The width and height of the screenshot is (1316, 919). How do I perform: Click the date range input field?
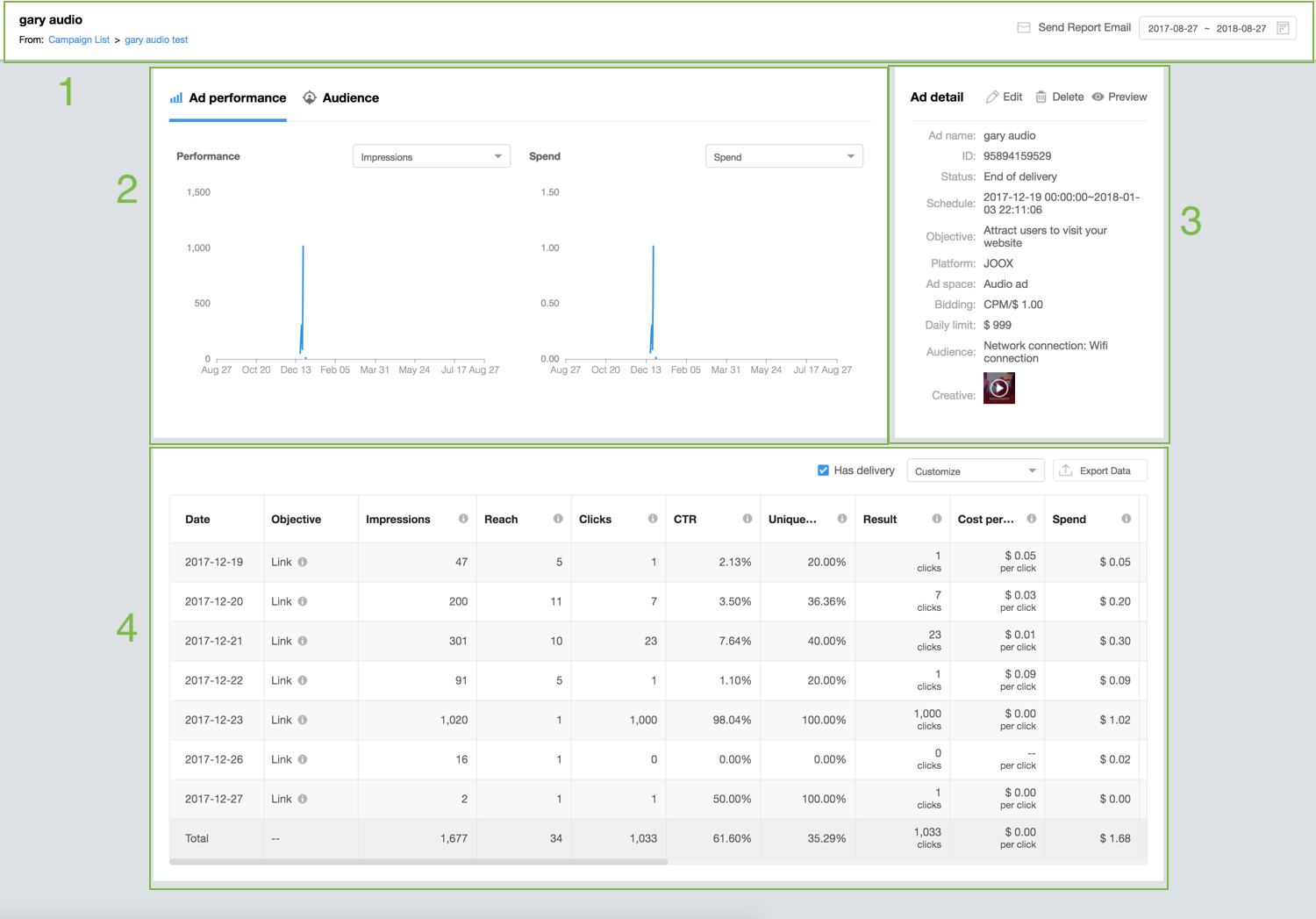click(1218, 28)
